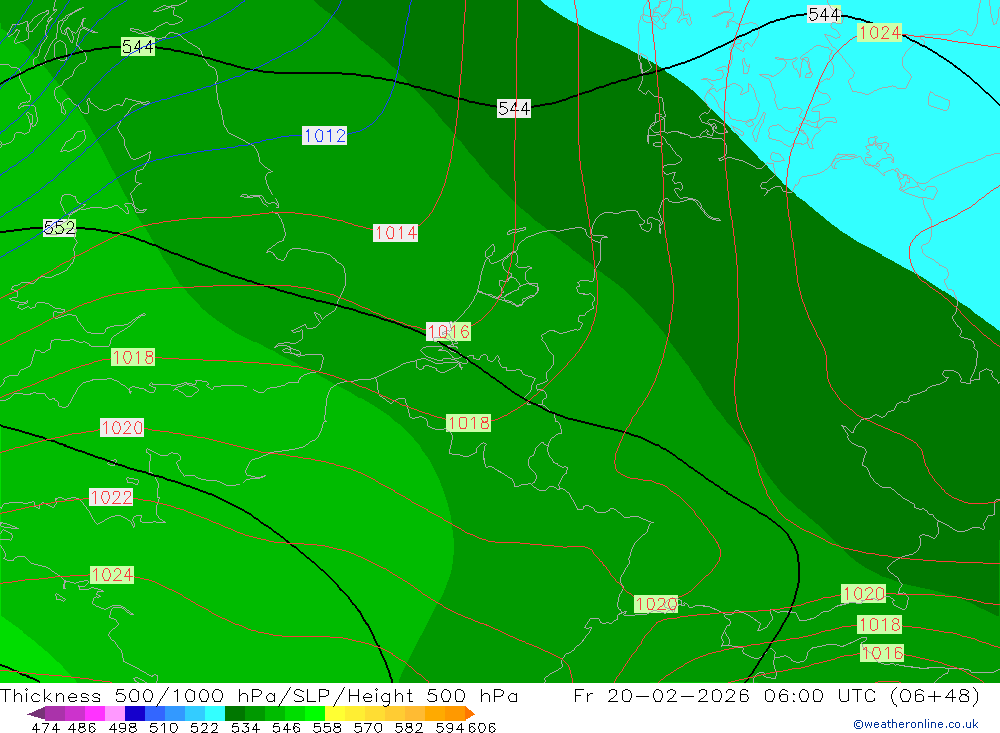Click the red 1022 isobar label
1000x733 pixels.
pos(111,497)
